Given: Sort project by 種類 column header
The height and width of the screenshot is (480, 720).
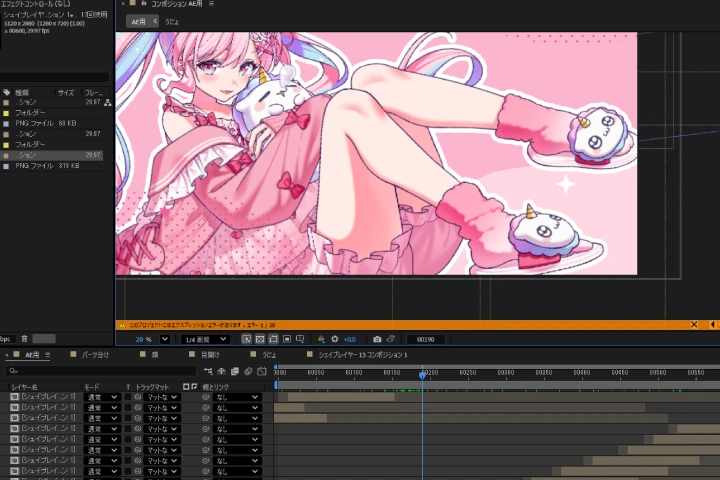Looking at the screenshot, I should [22, 93].
